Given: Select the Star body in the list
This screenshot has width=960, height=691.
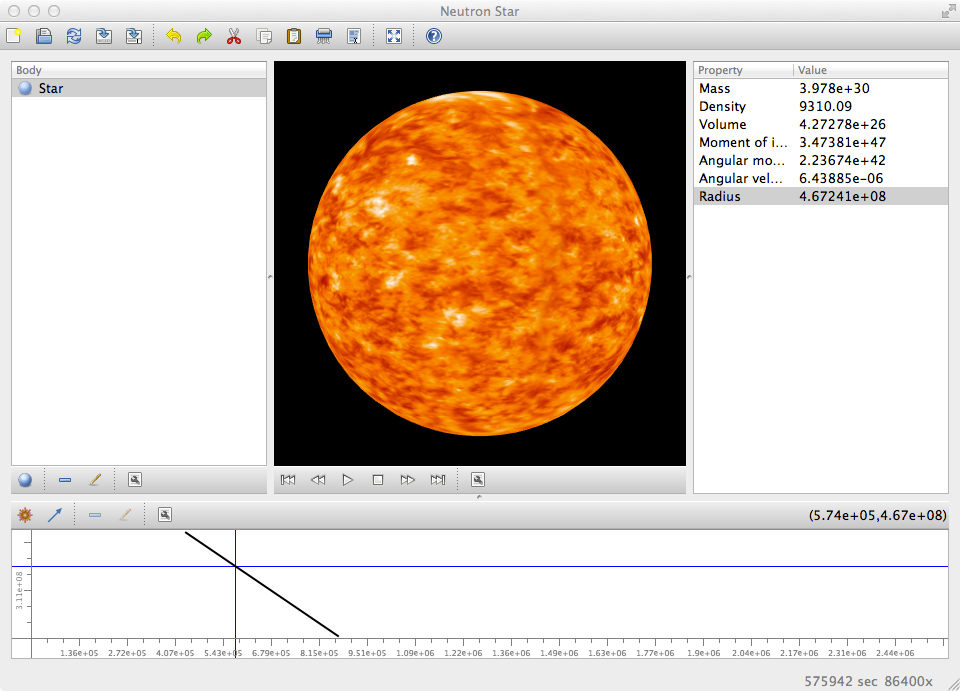Looking at the screenshot, I should 139,88.
